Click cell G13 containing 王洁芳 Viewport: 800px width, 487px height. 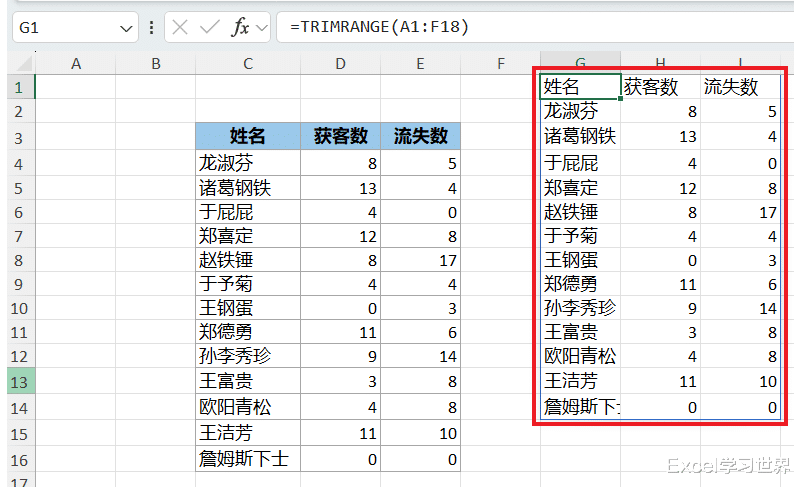(581, 381)
